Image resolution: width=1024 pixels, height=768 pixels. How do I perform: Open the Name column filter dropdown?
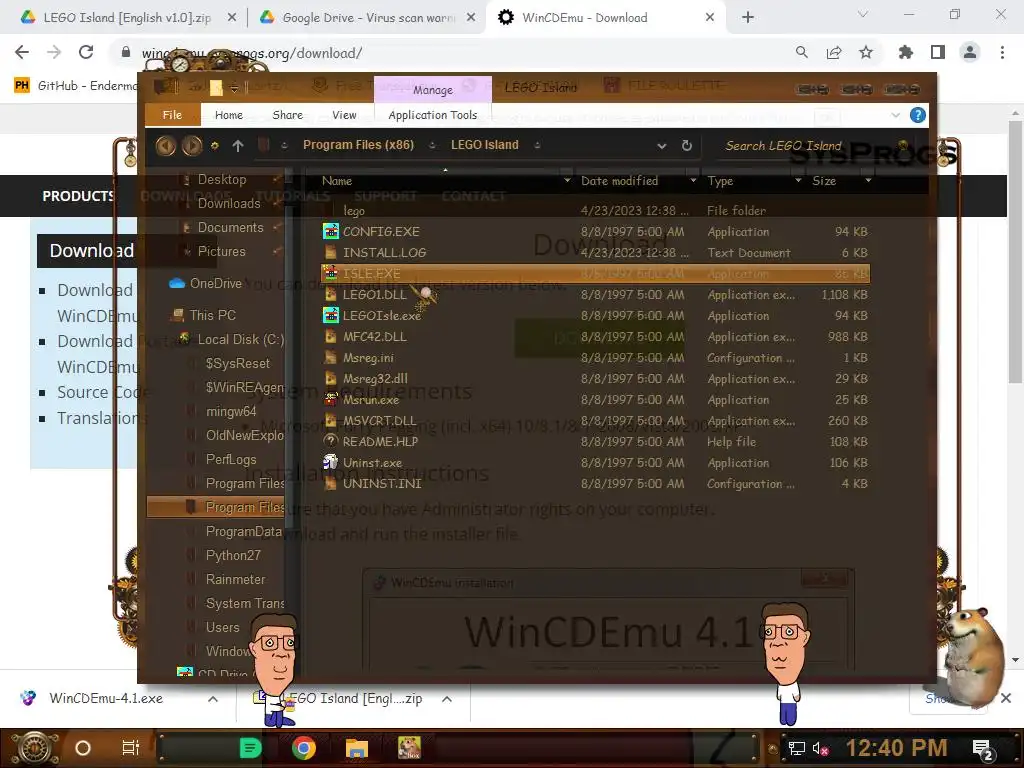coord(567,181)
